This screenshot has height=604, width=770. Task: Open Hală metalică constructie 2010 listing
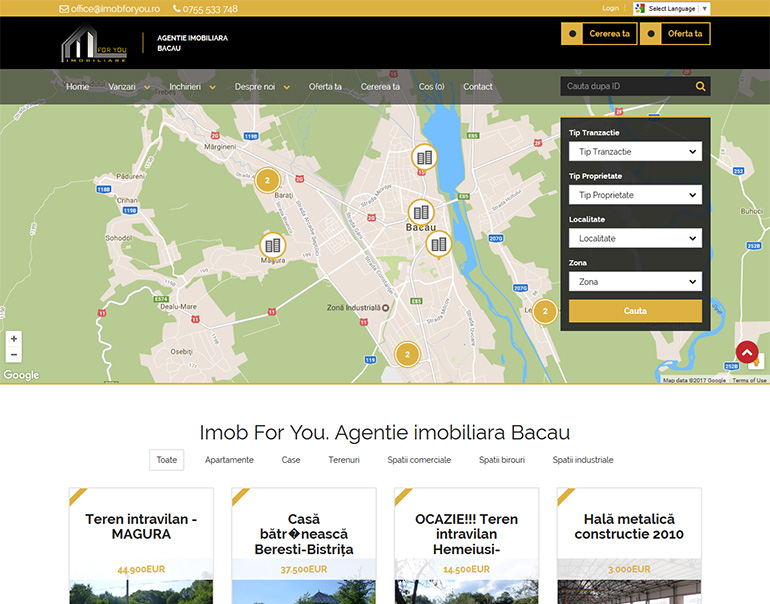point(629,526)
